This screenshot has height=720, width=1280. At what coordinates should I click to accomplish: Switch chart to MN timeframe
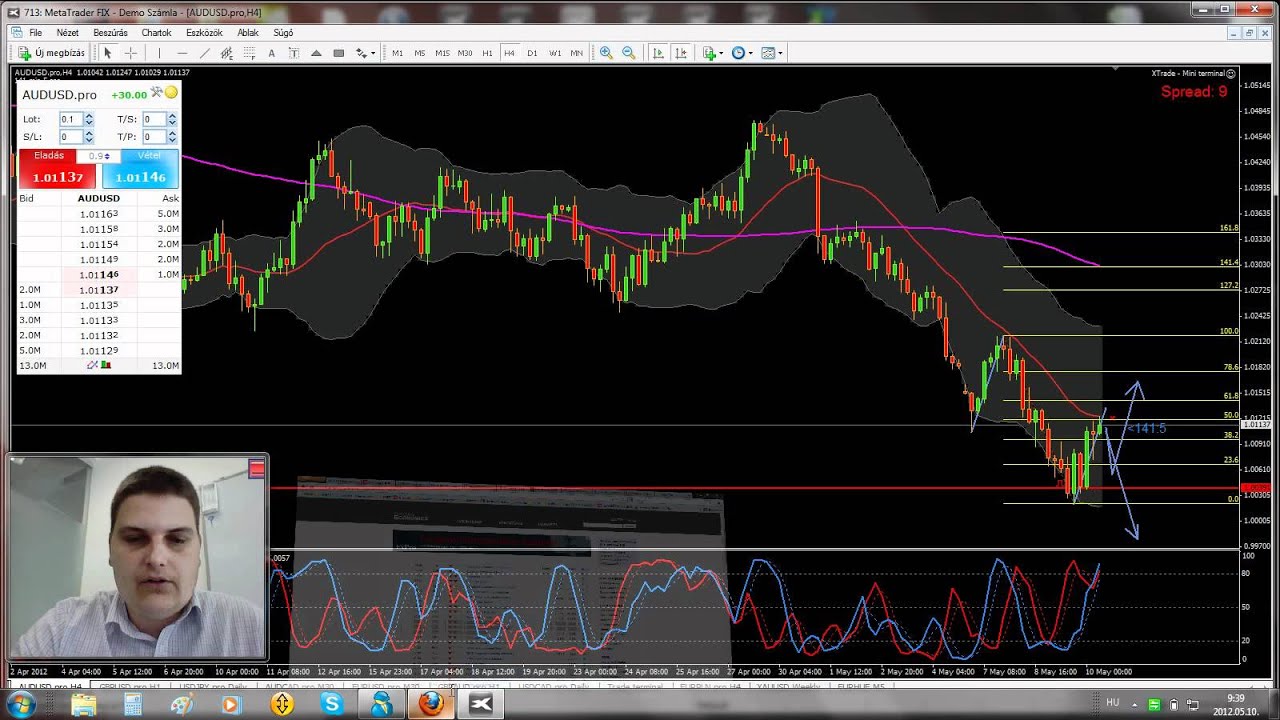[577, 53]
